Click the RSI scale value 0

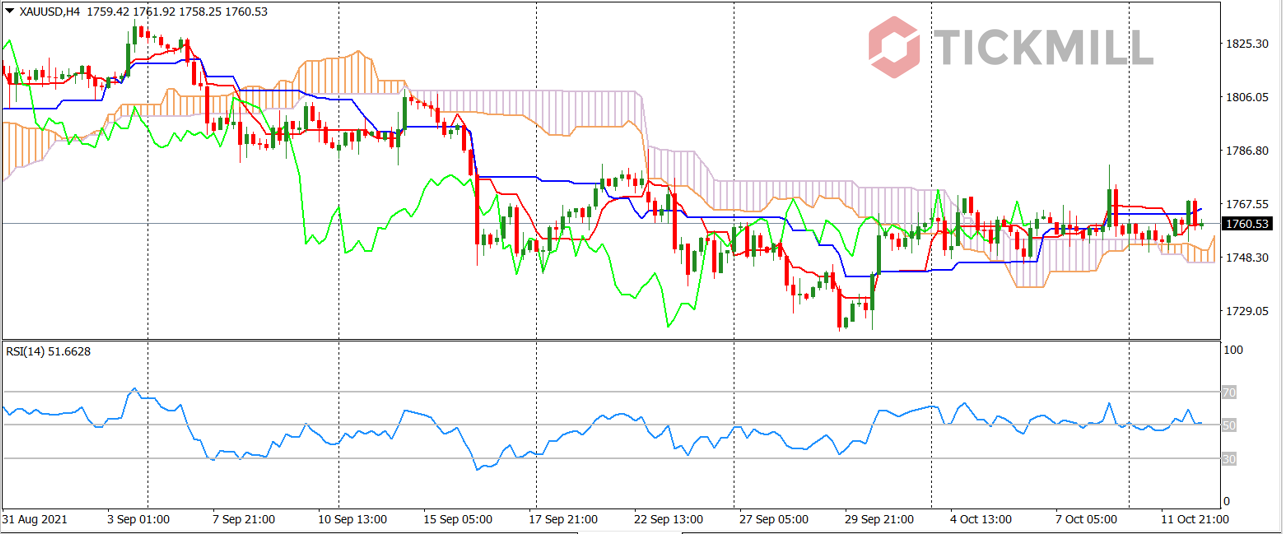pos(1229,501)
